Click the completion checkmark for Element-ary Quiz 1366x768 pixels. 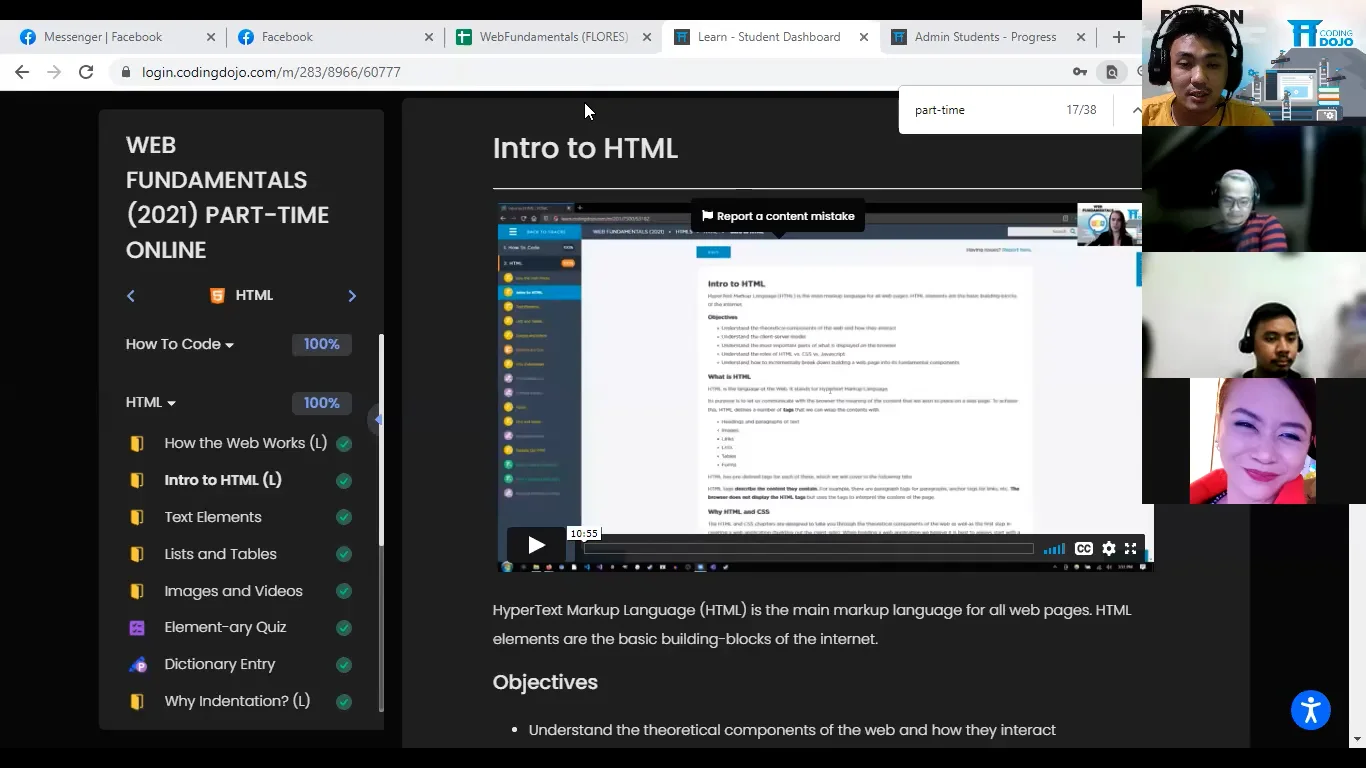pos(344,629)
